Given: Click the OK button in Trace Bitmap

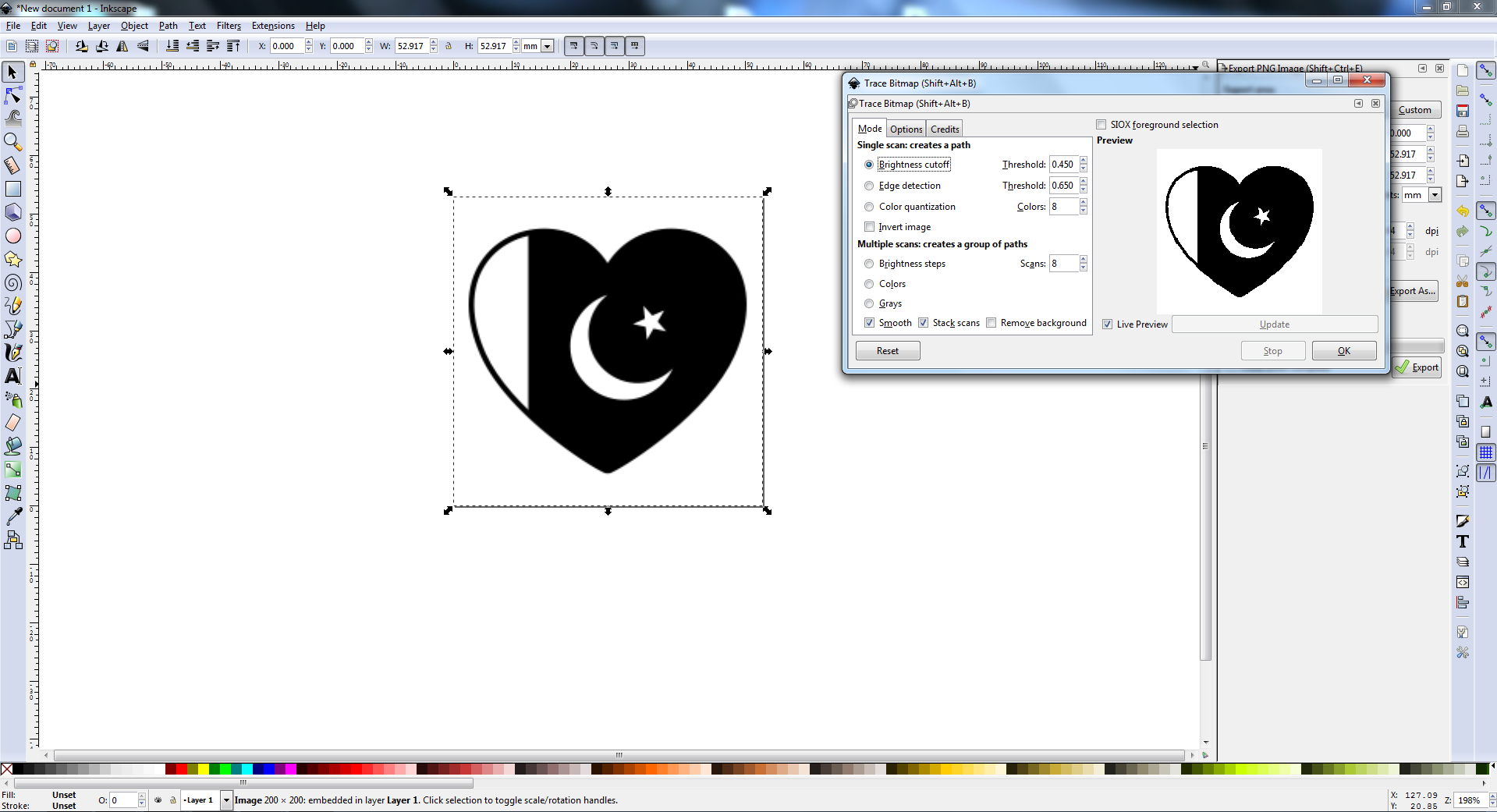Looking at the screenshot, I should click(1344, 351).
